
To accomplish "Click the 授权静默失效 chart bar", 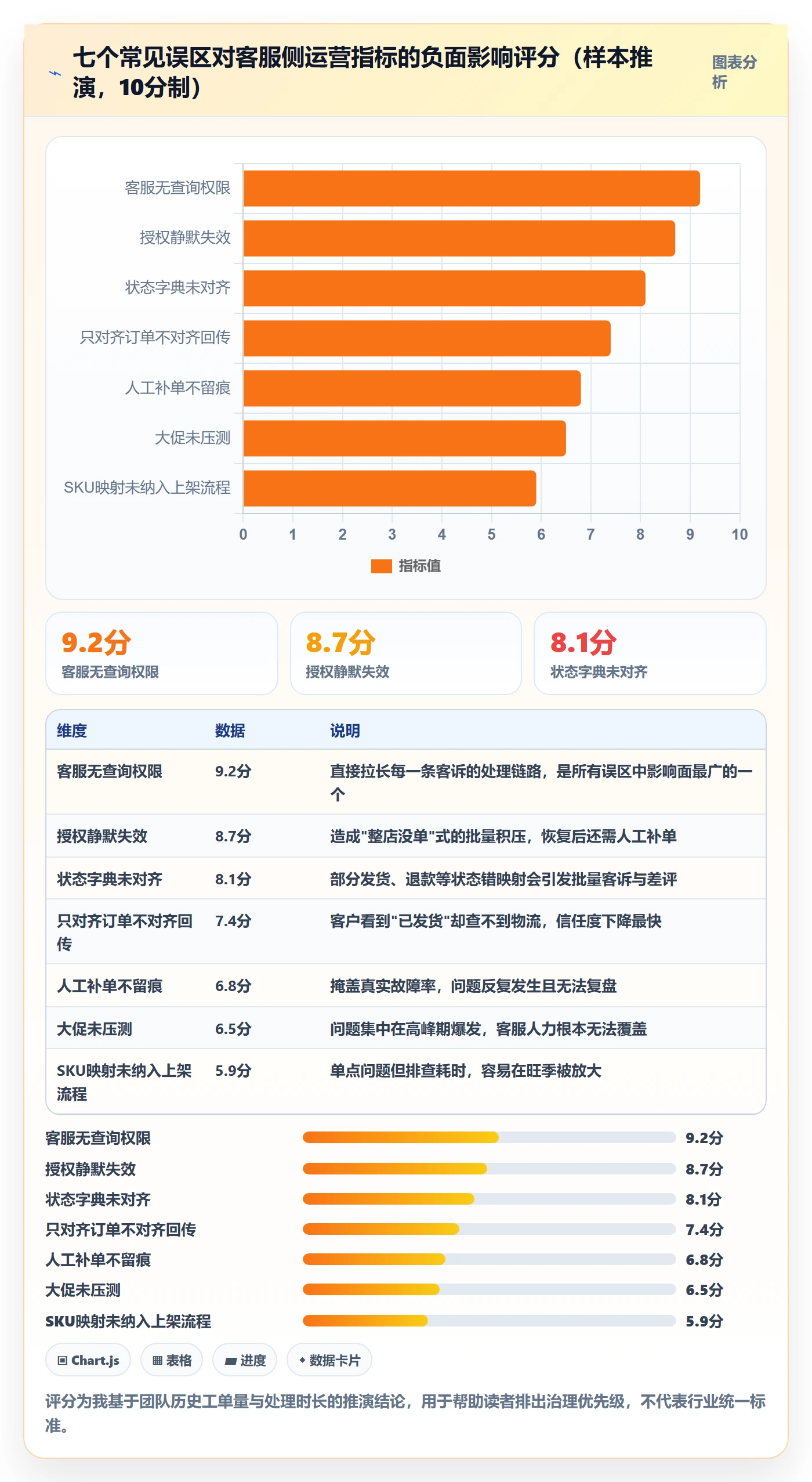I will coord(459,238).
